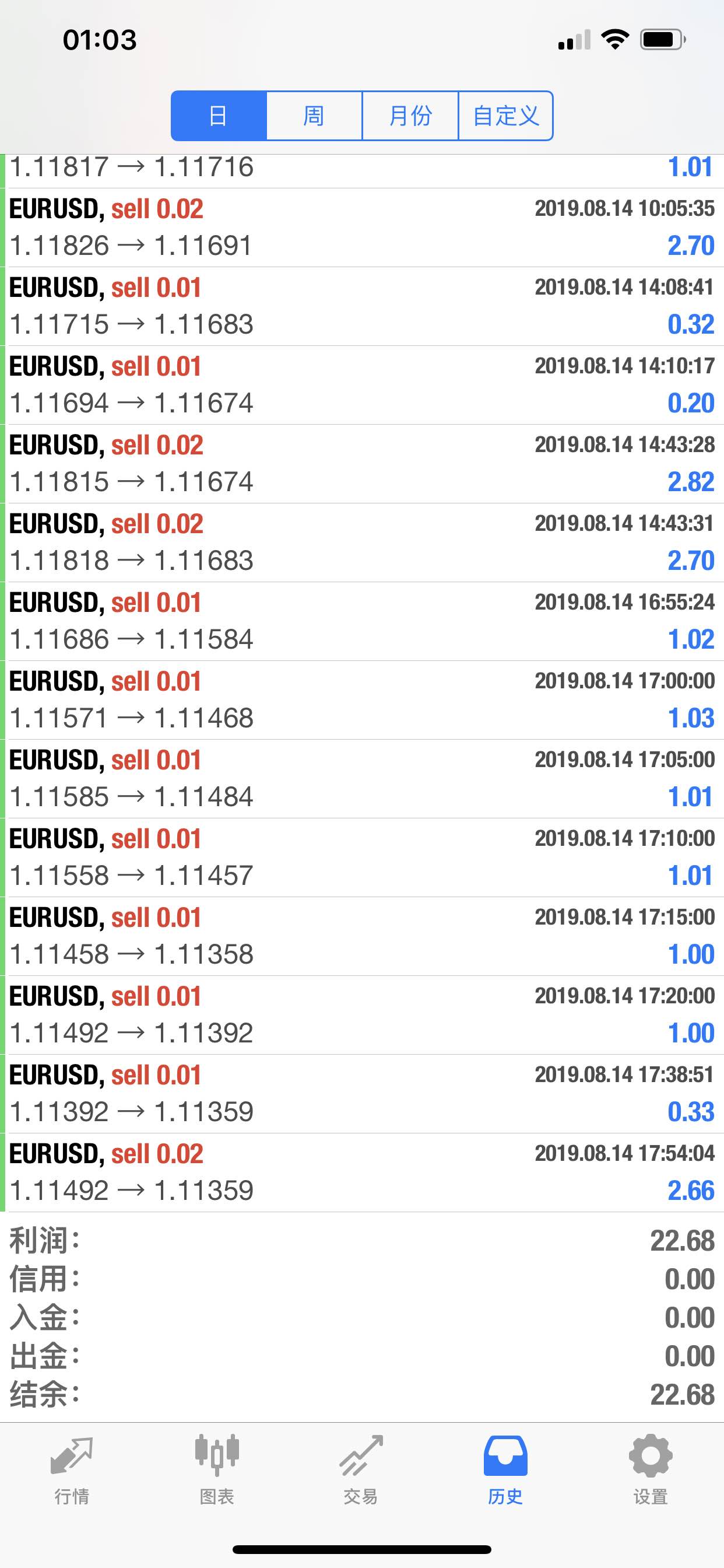Choose the 自定义 custom period
Image resolution: width=724 pixels, height=1568 pixels.
coord(505,116)
